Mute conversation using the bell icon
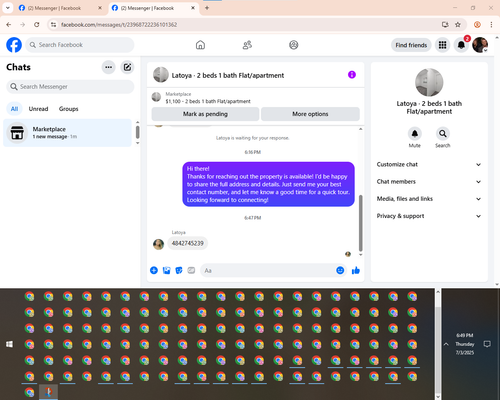The height and width of the screenshot is (400, 500). tap(415, 134)
